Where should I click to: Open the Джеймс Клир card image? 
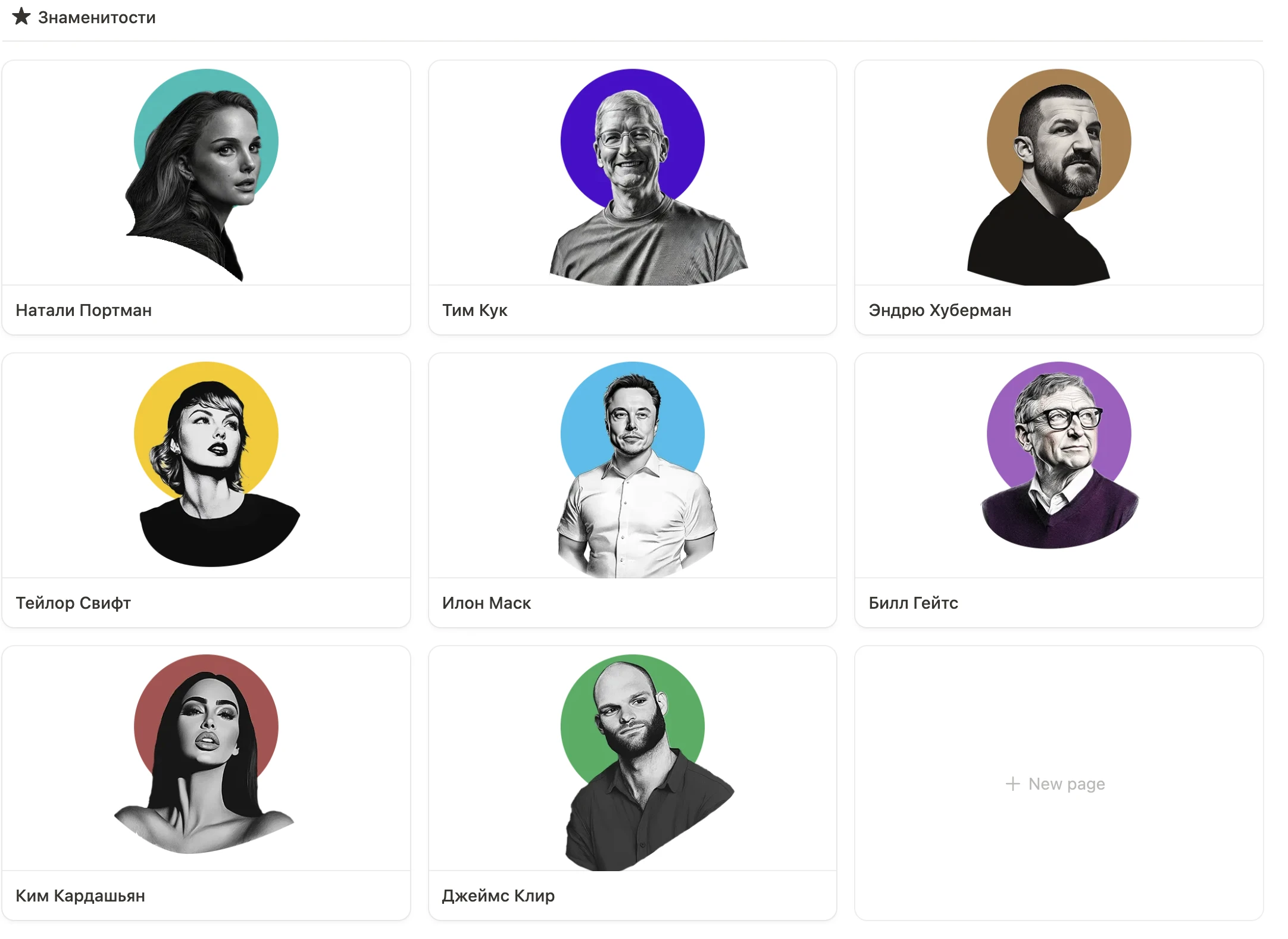coord(633,759)
